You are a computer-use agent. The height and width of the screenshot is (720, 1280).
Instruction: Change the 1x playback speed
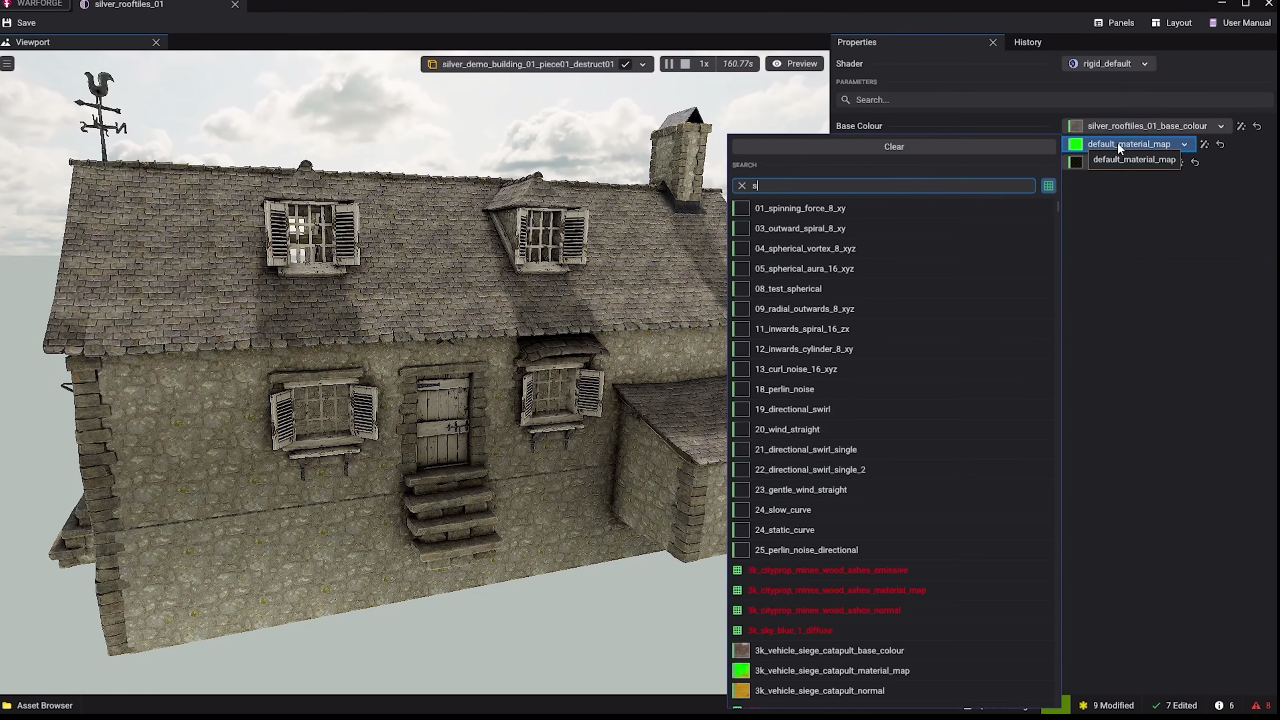(x=704, y=64)
